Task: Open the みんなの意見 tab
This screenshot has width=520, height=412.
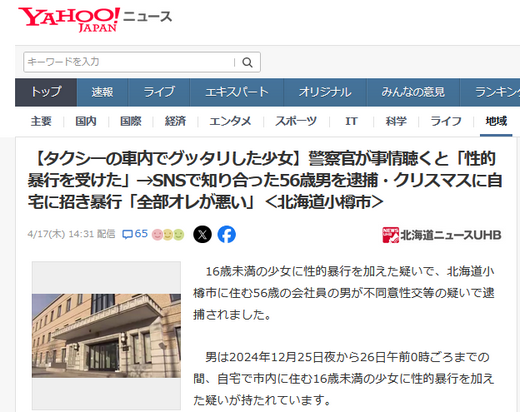Action: pyautogui.click(x=413, y=92)
